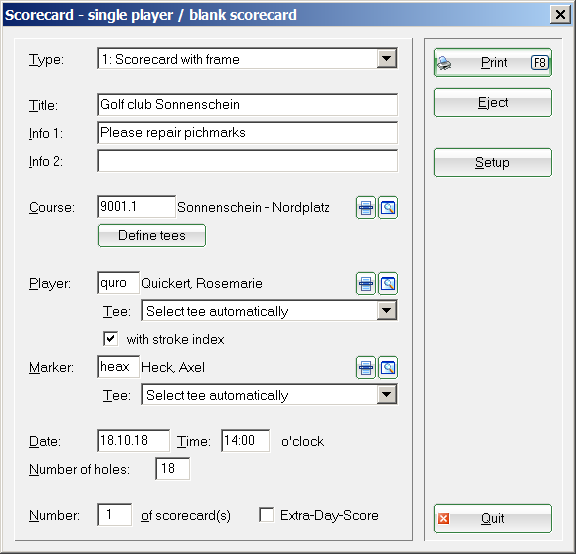This screenshot has height=554, width=576.
Task: Click into the Info 2 field
Action: coord(247,161)
